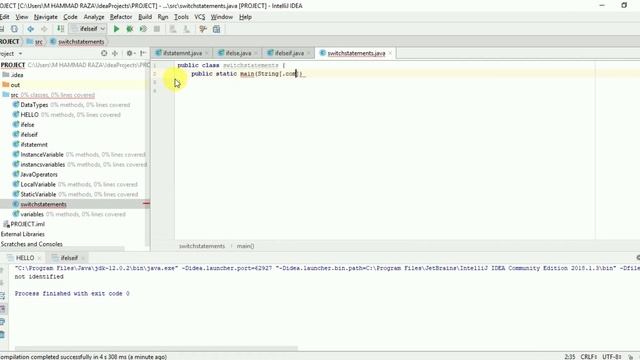The image size is (640, 360).
Task: Collapse all in the Project panel
Action: [x=115, y=53]
